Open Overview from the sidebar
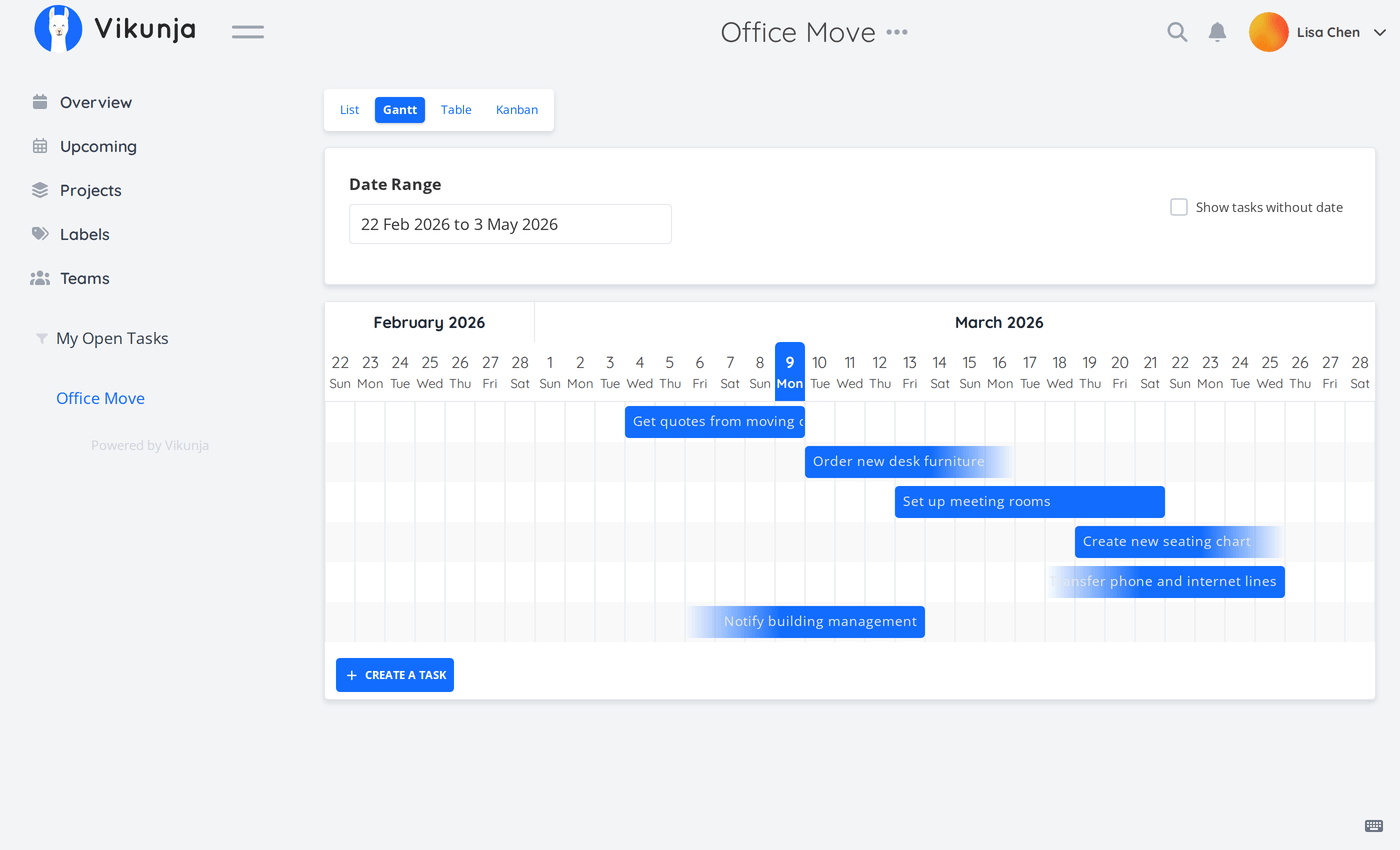Screen dimensions: 1400x850 [x=95, y=102]
